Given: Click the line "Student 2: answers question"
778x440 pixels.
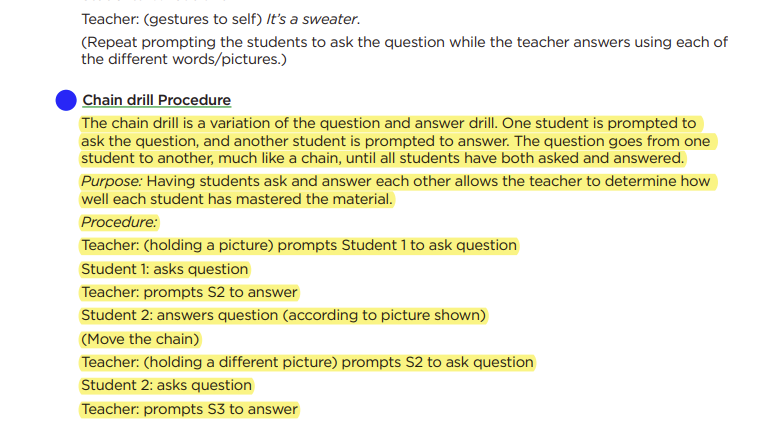Looking at the screenshot, I should pyautogui.click(x=283, y=316).
